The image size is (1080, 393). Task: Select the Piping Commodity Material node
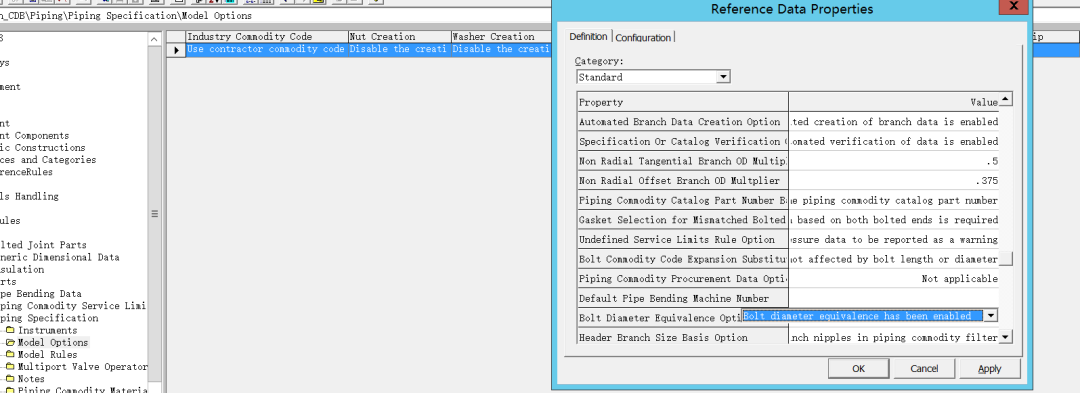pyautogui.click(x=83, y=390)
